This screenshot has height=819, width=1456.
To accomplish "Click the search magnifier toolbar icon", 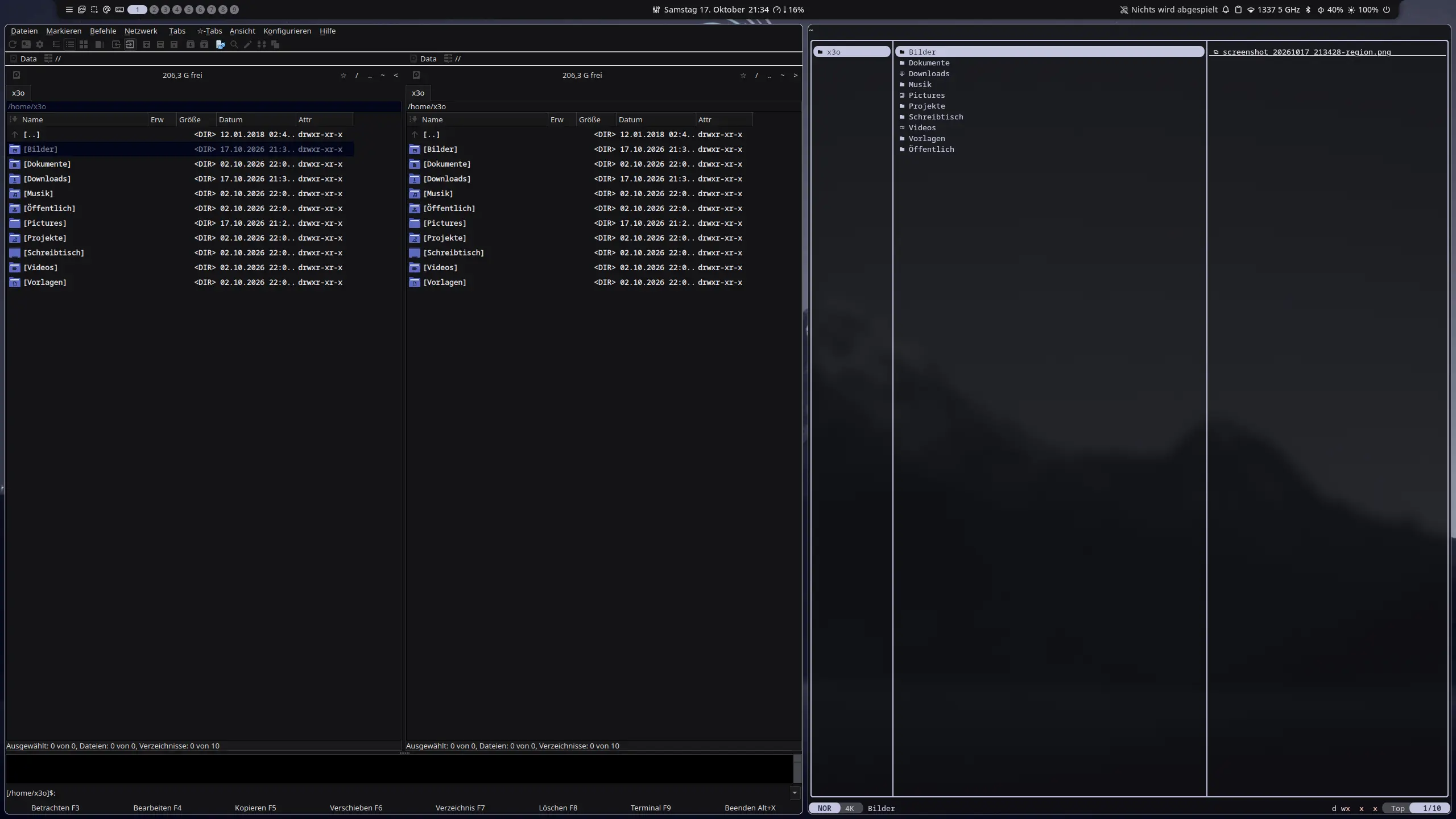I will click(234, 44).
